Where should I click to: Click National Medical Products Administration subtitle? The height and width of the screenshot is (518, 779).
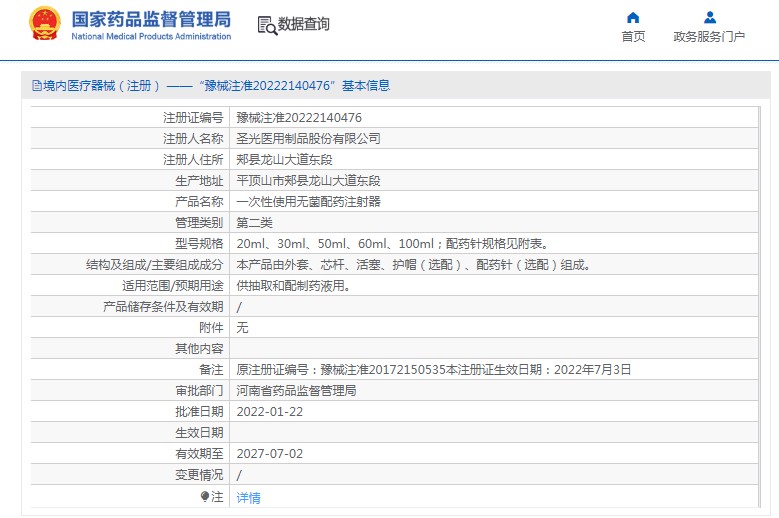(151, 36)
